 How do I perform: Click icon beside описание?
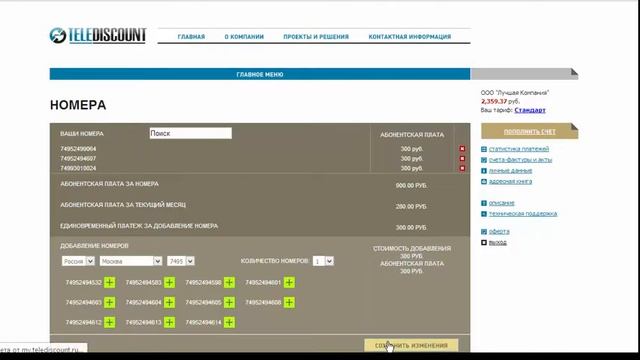(x=484, y=203)
